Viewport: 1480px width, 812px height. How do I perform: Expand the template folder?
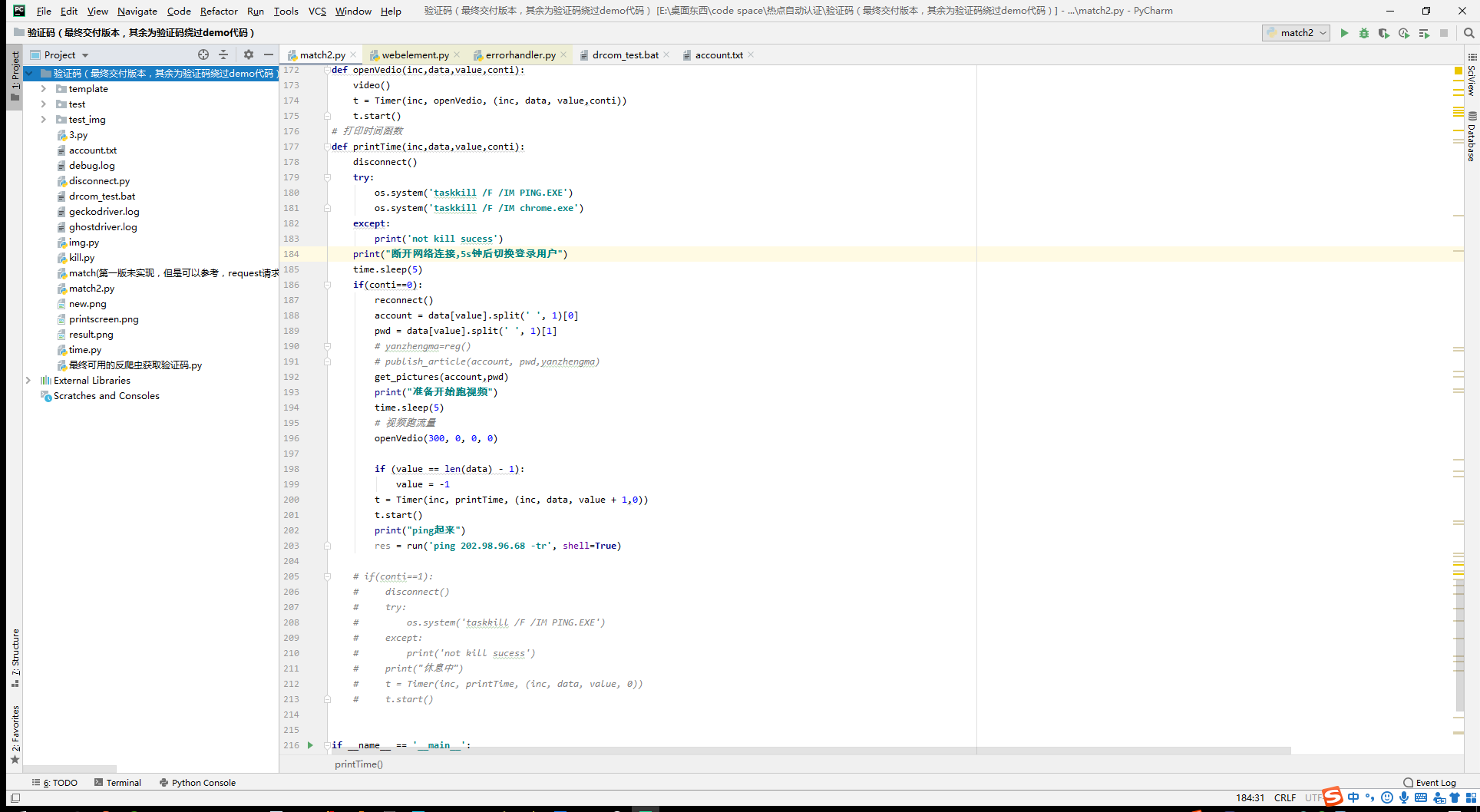coord(44,89)
